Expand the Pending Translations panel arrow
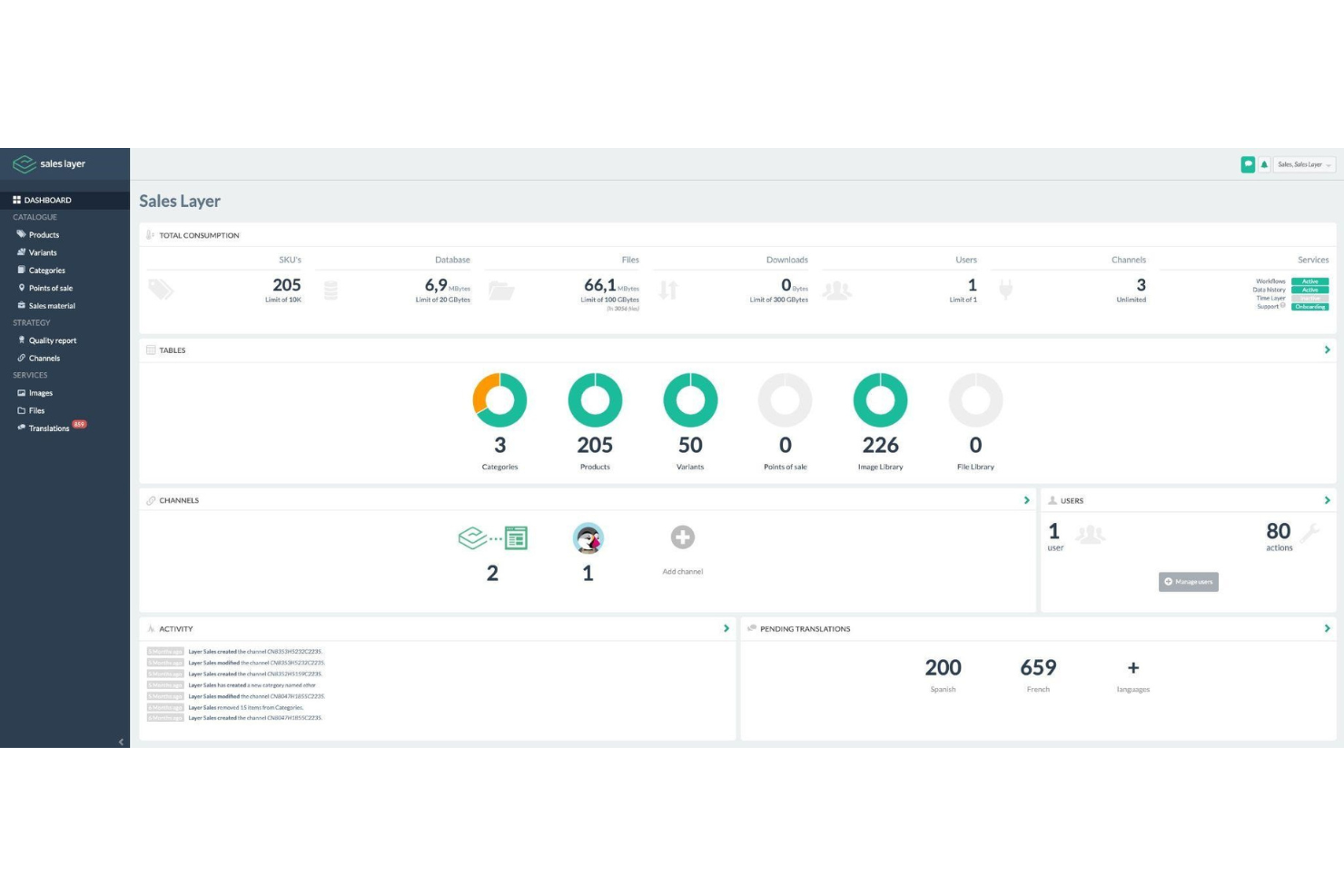 pyautogui.click(x=1327, y=628)
